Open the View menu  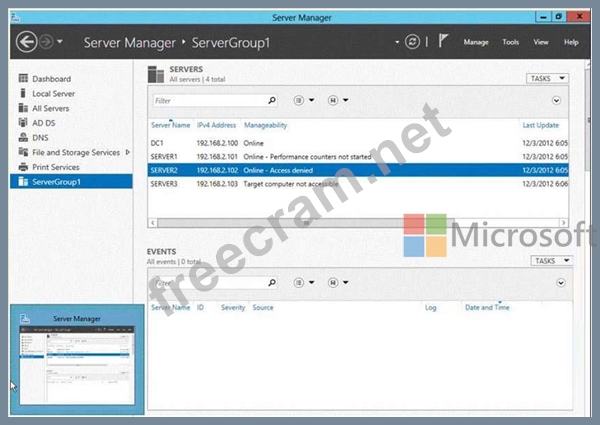click(541, 42)
